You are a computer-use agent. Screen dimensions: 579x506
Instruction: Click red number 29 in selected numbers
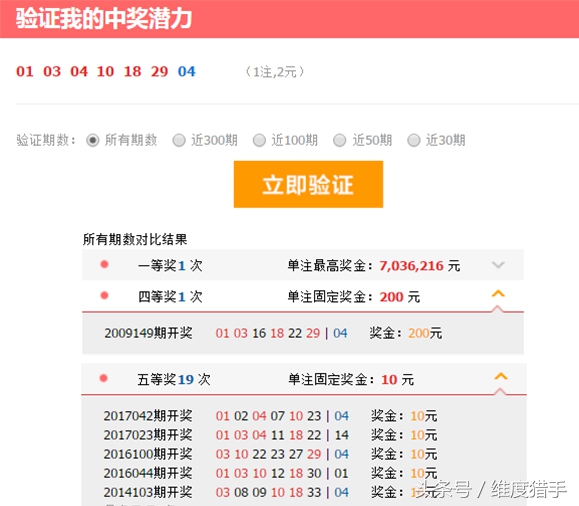point(160,71)
